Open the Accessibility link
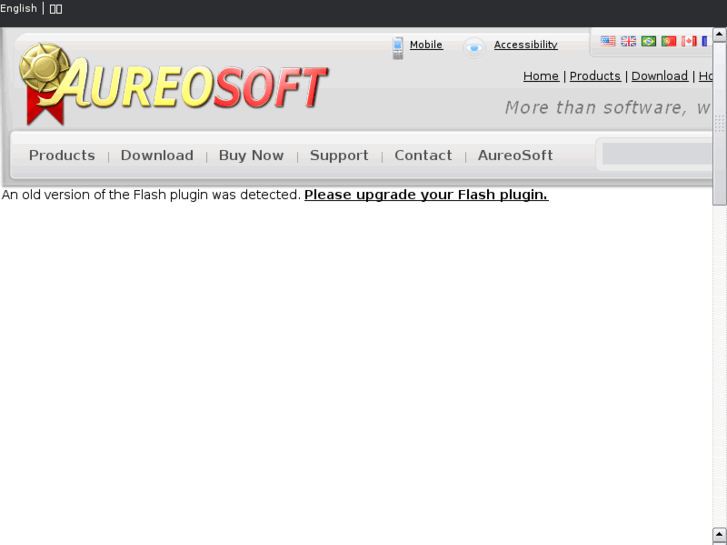Image resolution: width=727 pixels, height=545 pixels. pos(525,45)
